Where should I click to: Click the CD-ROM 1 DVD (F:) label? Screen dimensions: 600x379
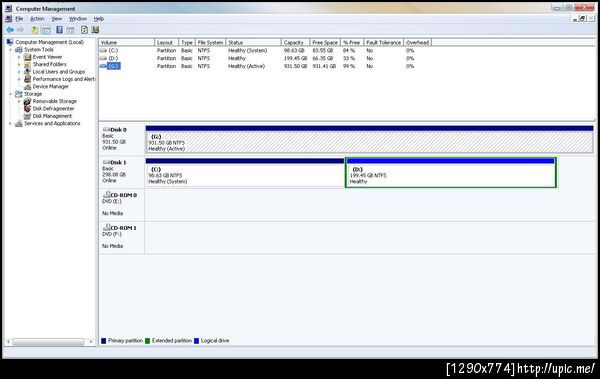point(122,237)
